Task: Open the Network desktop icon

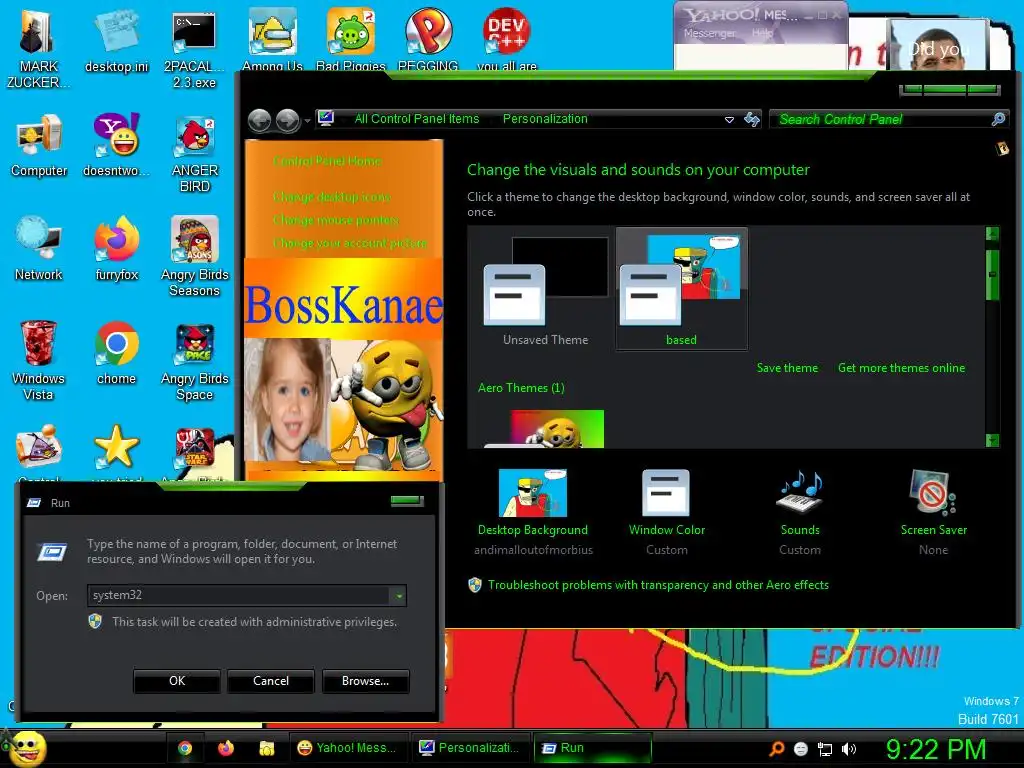Action: pyautogui.click(x=39, y=248)
